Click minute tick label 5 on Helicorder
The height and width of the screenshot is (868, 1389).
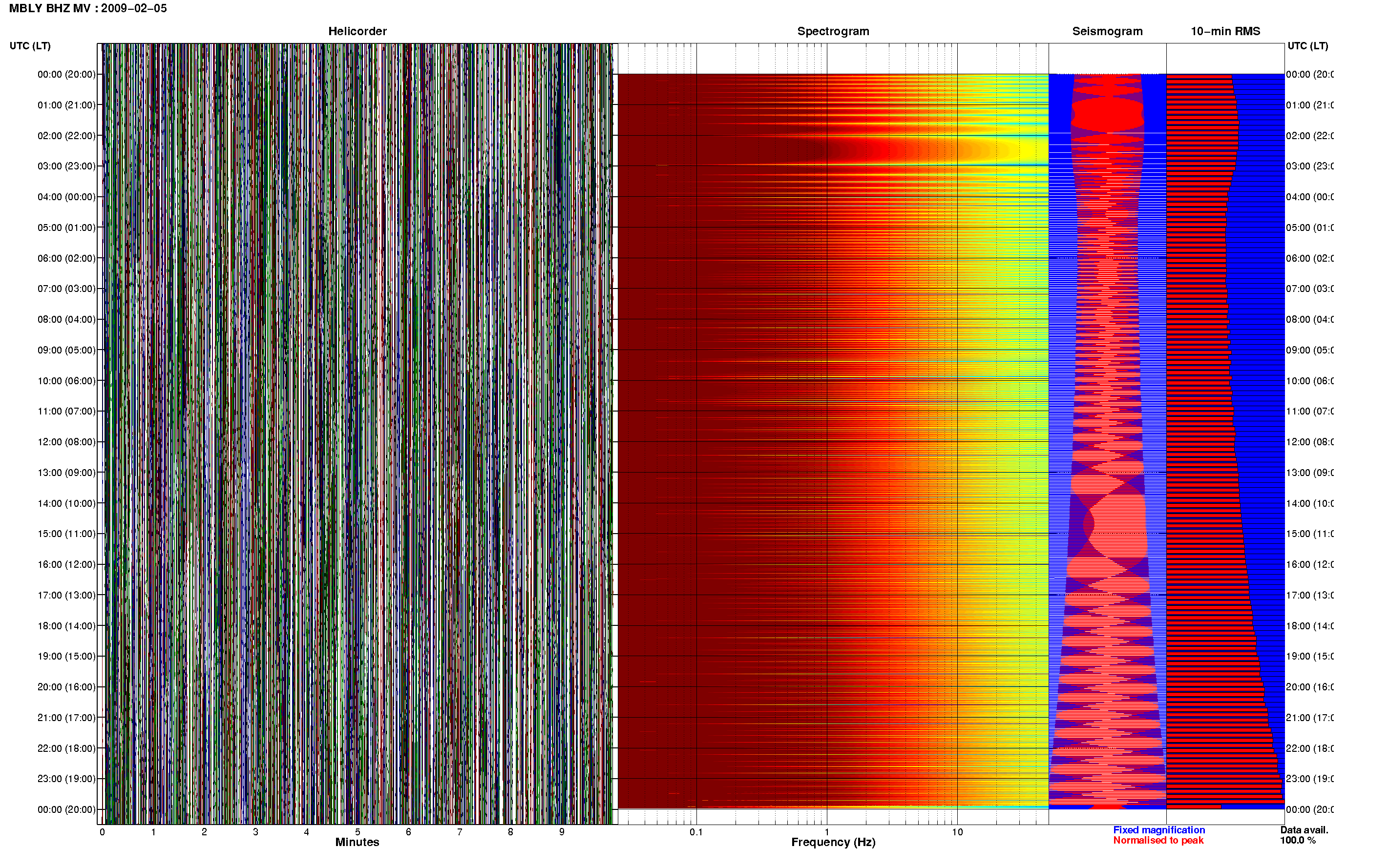click(357, 832)
